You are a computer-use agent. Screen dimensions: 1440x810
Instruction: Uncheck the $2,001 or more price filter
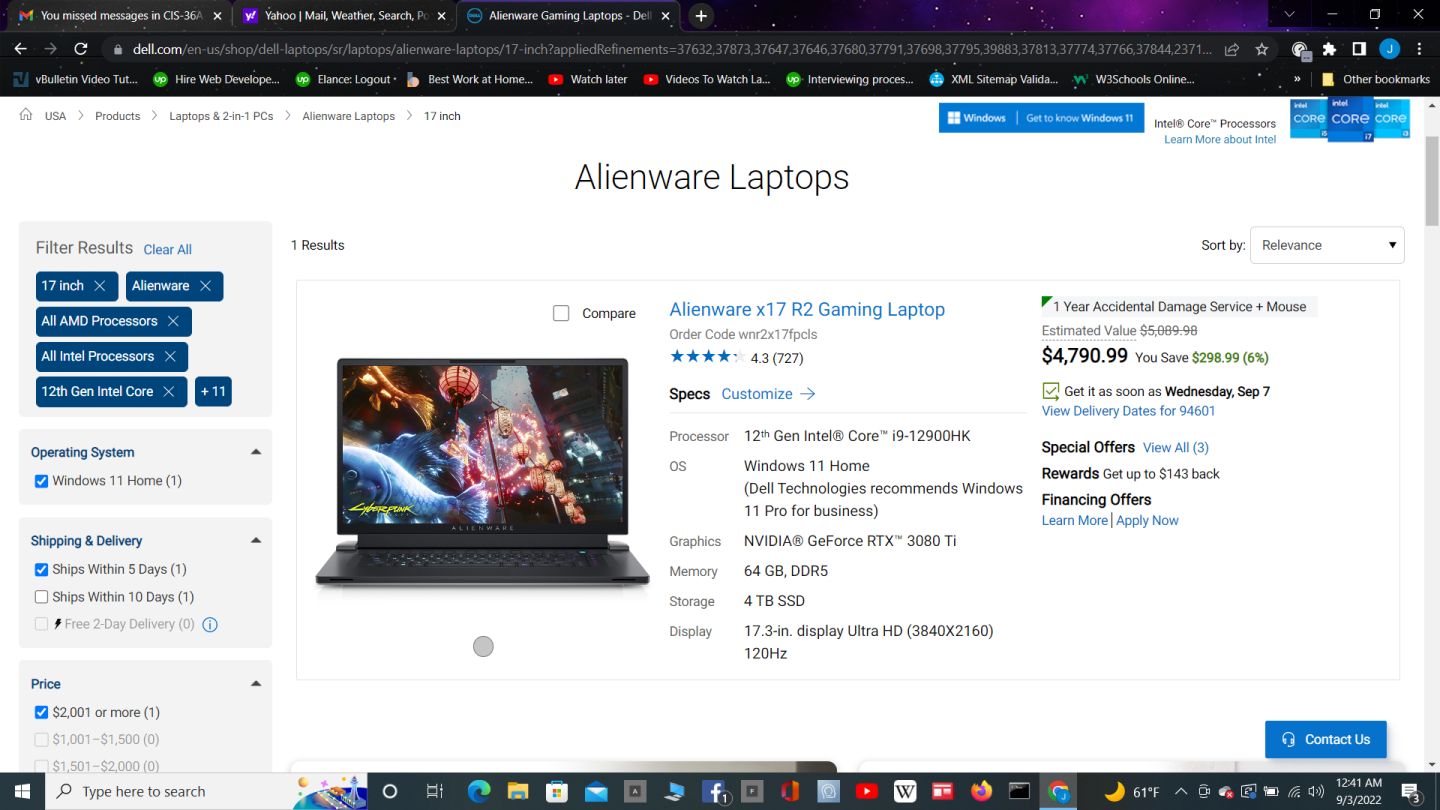(41, 712)
